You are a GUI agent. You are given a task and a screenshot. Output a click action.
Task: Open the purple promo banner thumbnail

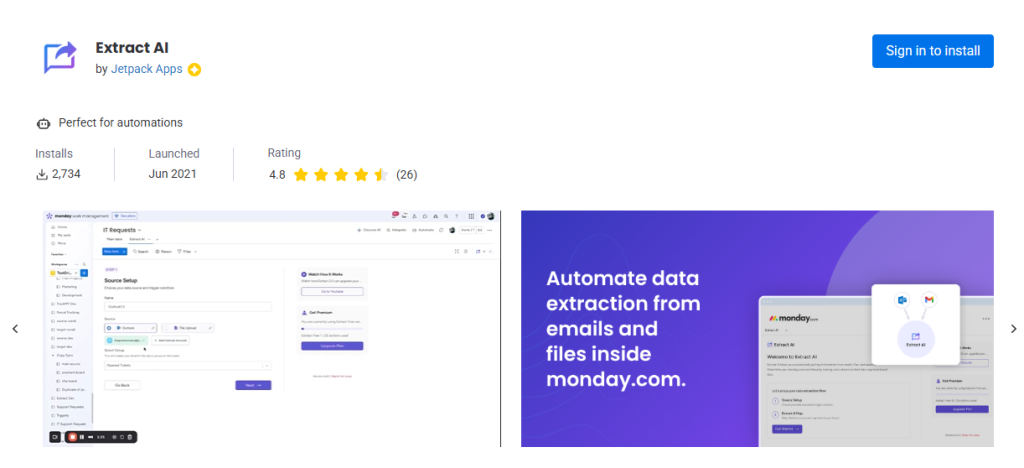(757, 329)
